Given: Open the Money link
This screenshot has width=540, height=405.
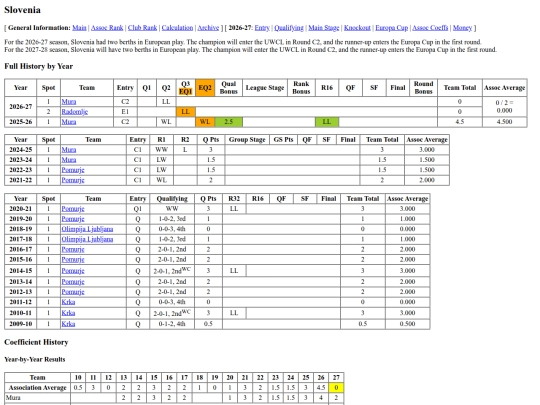Looking at the screenshot, I should point(462,28).
